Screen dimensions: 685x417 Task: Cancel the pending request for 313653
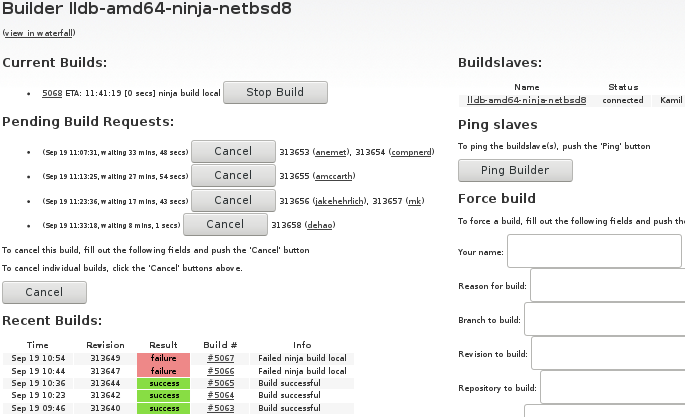click(233, 152)
